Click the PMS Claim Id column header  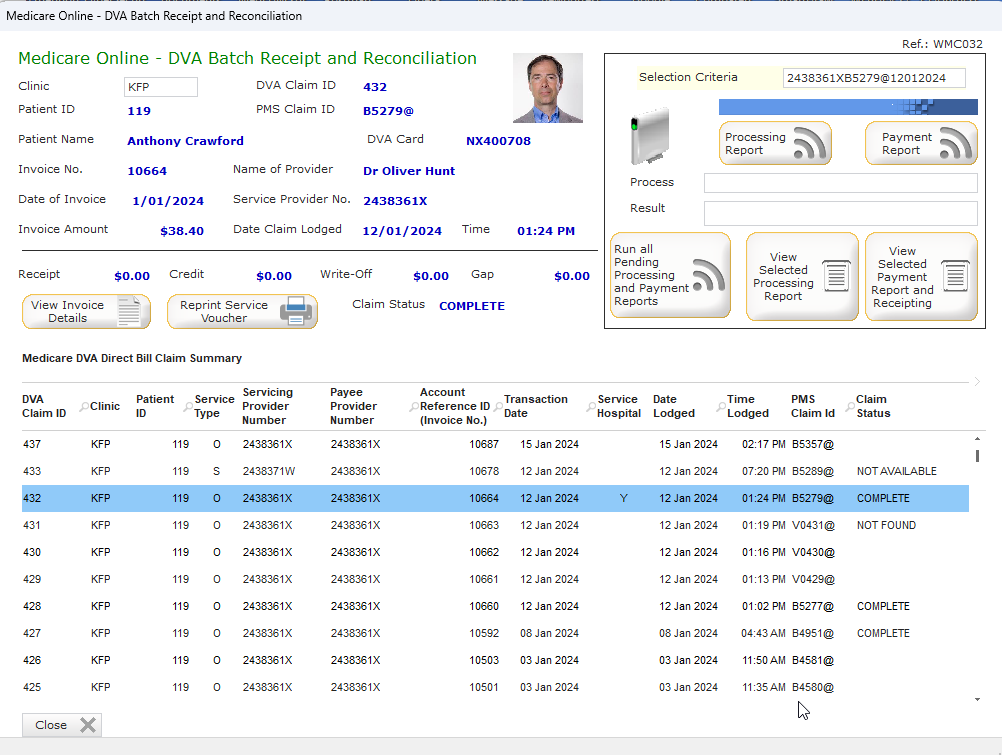[813, 406]
